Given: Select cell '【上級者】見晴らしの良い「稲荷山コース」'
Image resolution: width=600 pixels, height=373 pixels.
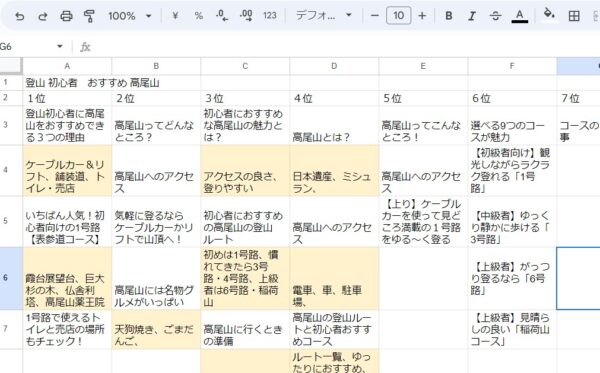Looking at the screenshot, I should (512, 329).
